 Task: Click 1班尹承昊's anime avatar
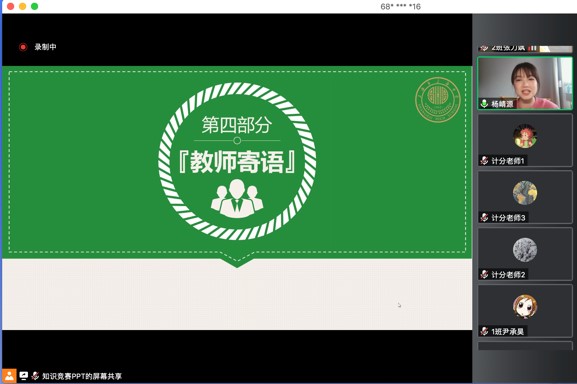pos(525,306)
